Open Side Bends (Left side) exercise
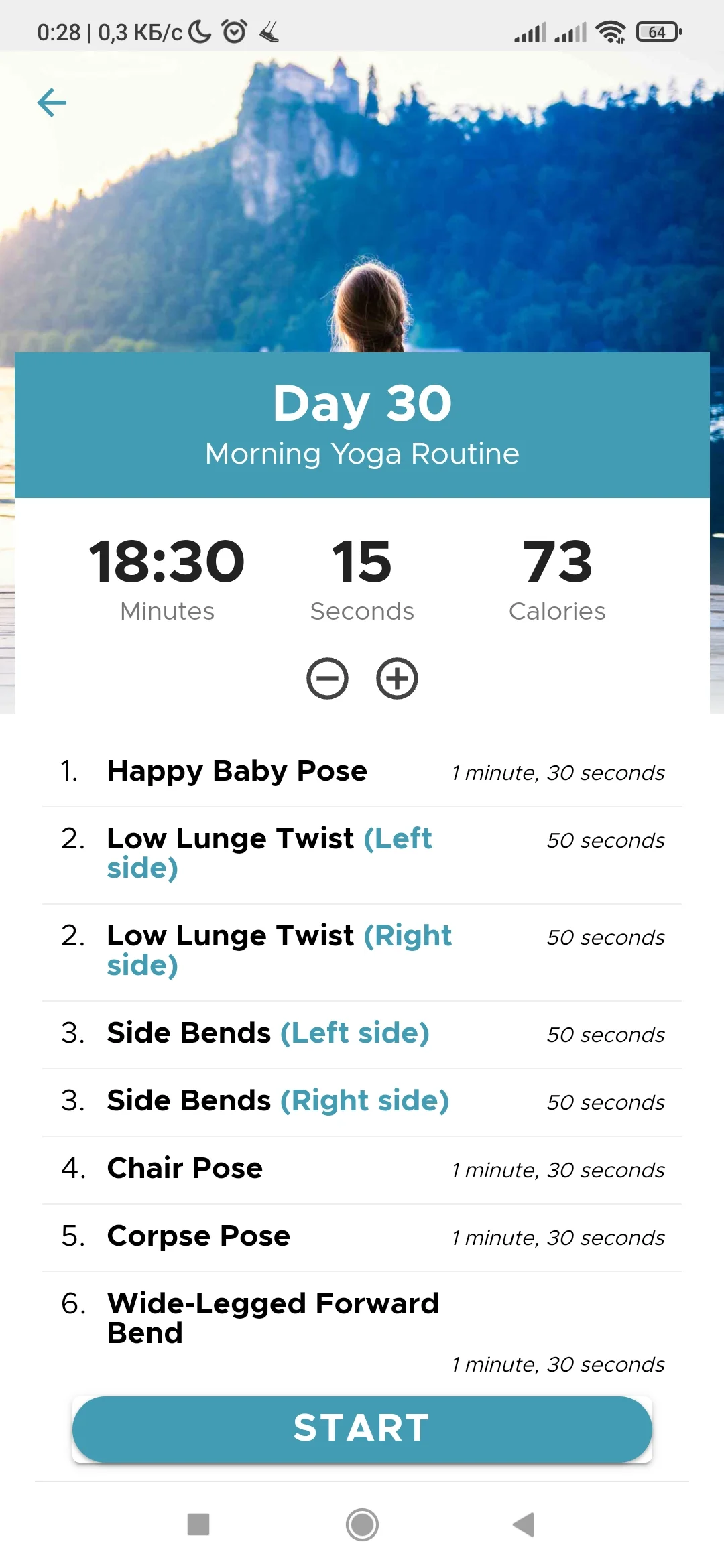 pos(268,1033)
